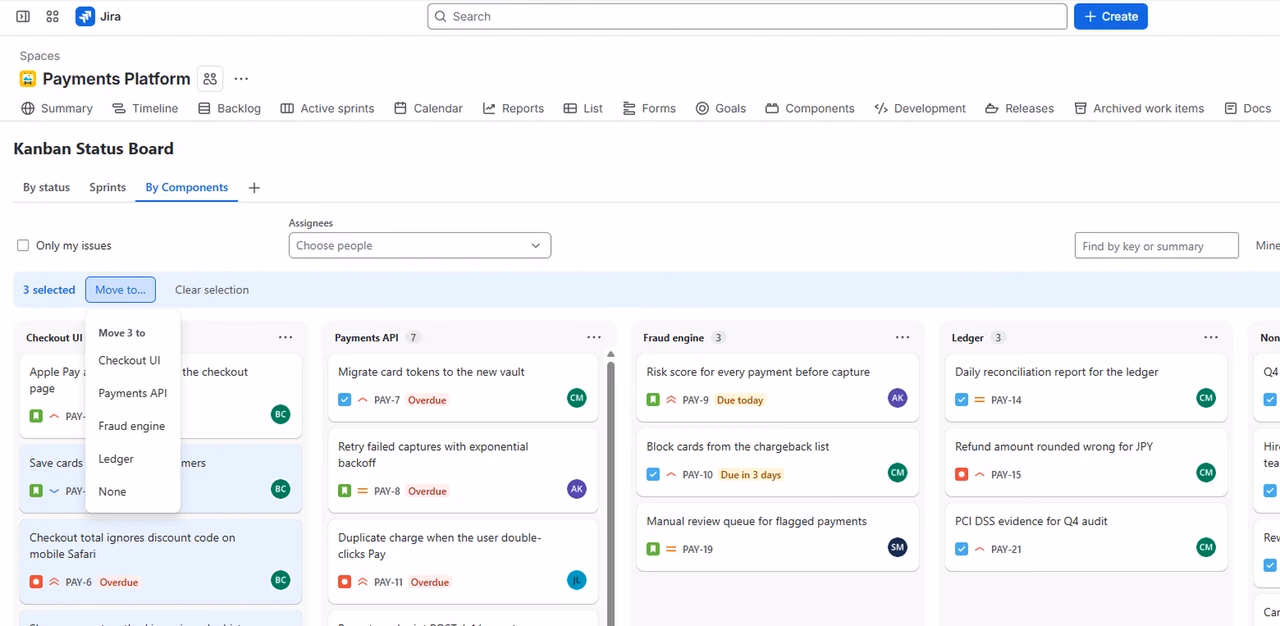Screen dimensions: 1280x626
Task: Open the team icon beside Payments Platform
Action: pyautogui.click(x=209, y=79)
